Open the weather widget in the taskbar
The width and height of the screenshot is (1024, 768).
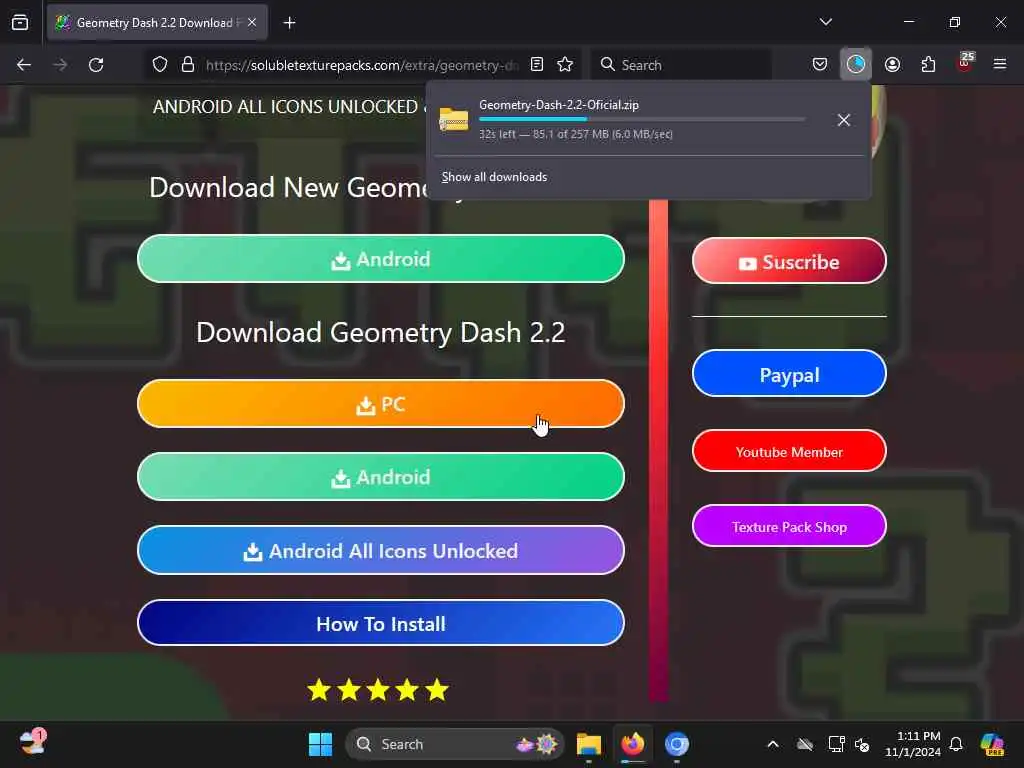click(32, 743)
